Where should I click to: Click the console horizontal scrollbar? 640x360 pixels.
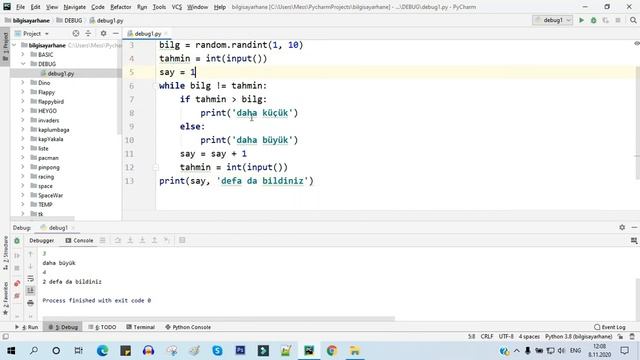[x=218, y=318]
